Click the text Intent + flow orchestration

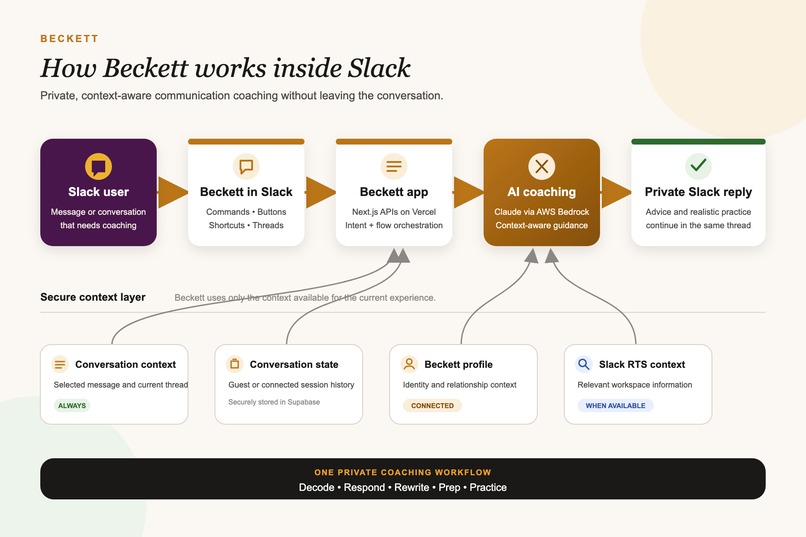(x=394, y=225)
